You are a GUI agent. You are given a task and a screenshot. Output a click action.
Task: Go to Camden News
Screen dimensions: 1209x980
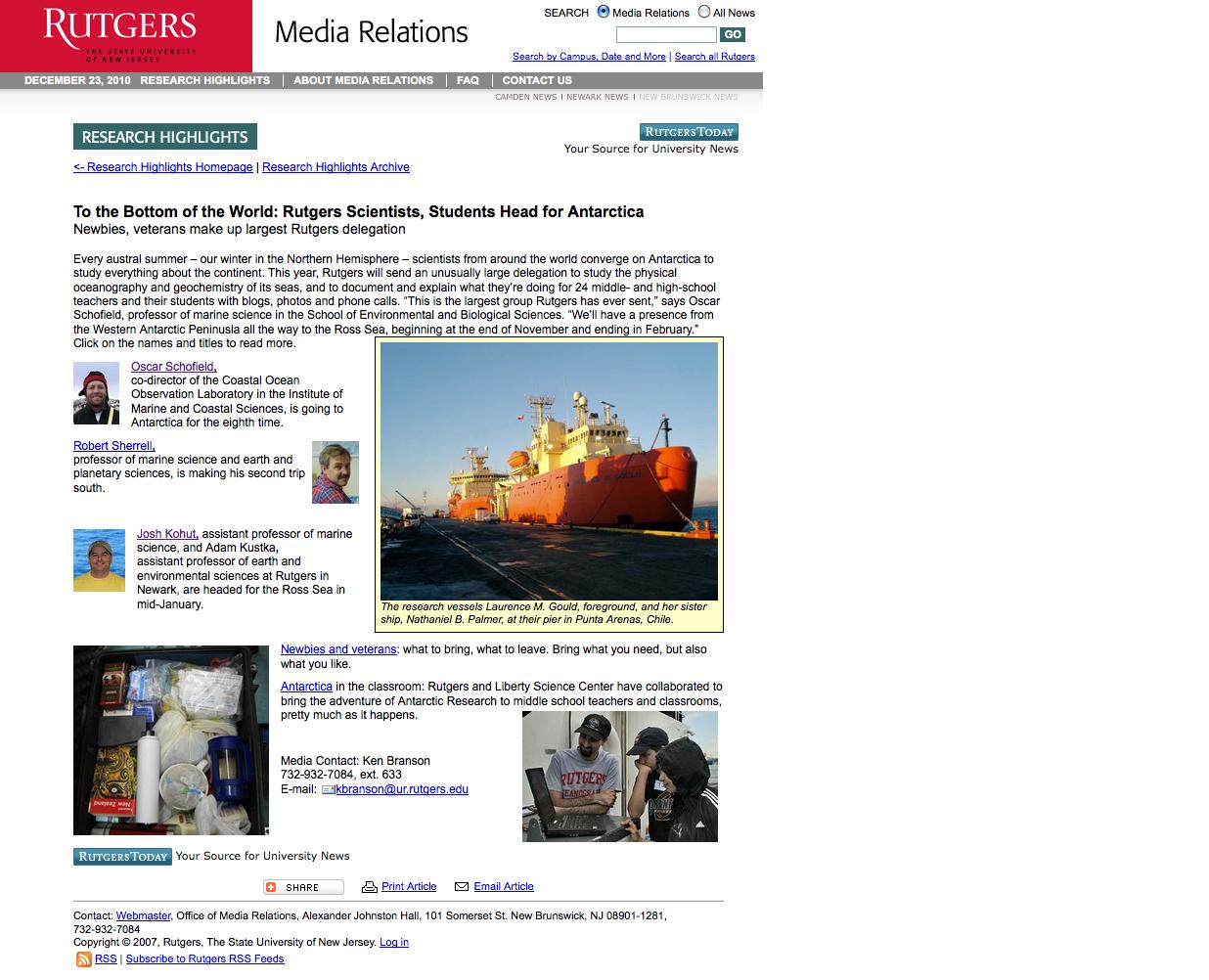[526, 97]
